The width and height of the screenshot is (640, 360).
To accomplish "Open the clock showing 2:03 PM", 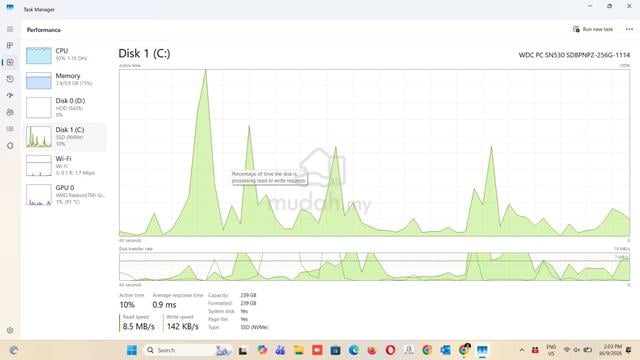I will pyautogui.click(x=610, y=350).
